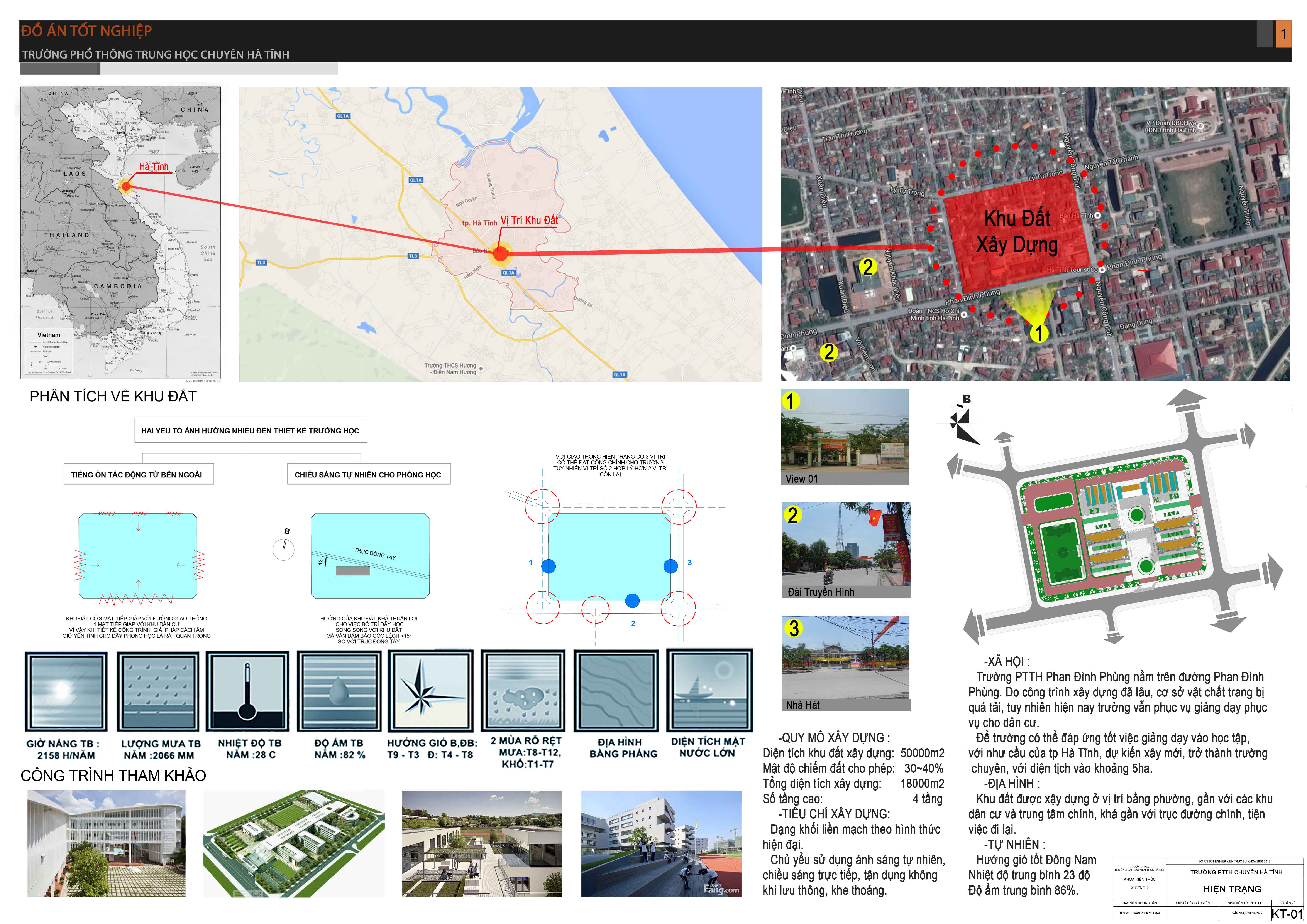Click the heading CÔNG TRÌNH THAM KHẢO

click(113, 776)
